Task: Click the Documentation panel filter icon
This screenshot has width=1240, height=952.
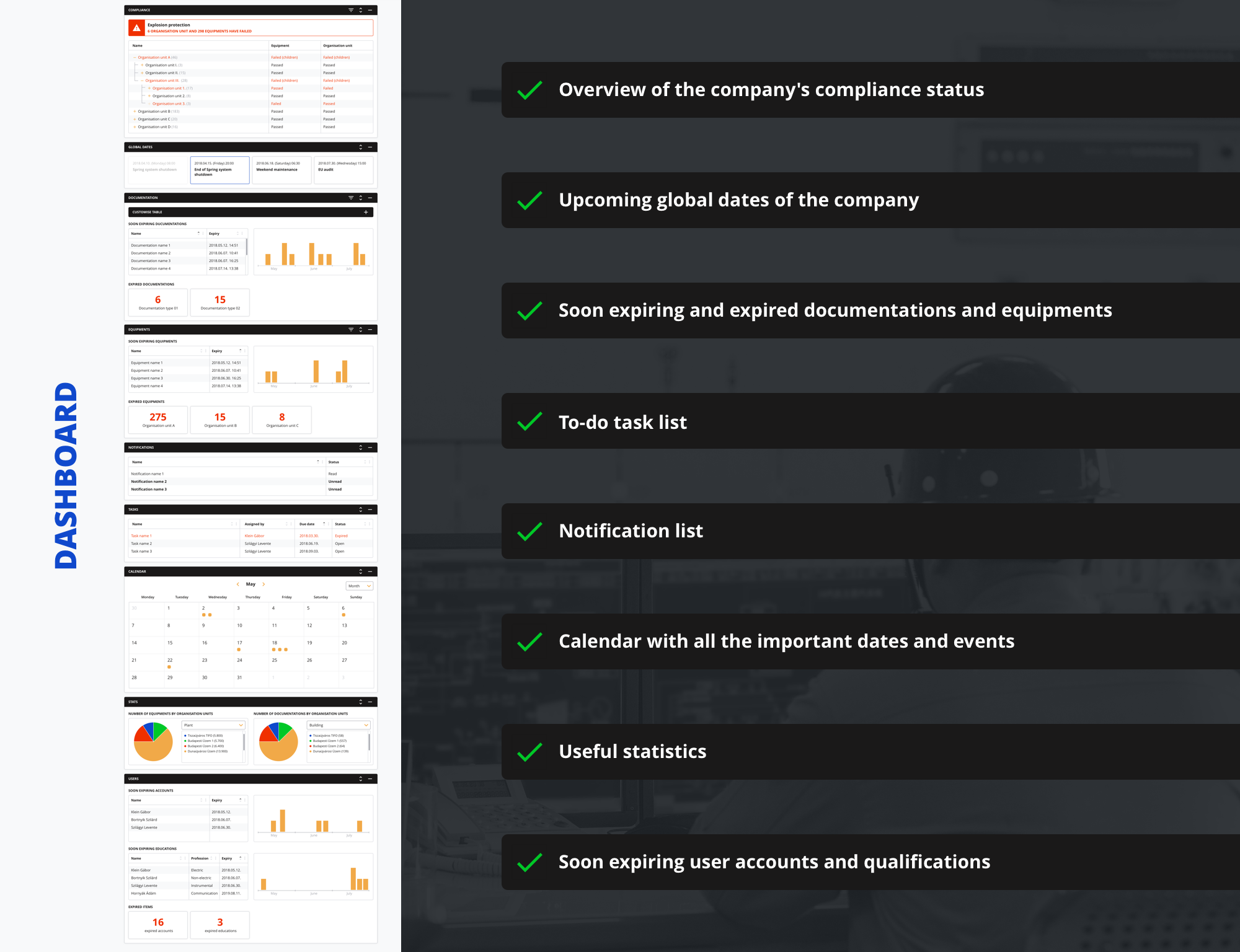Action: point(351,198)
